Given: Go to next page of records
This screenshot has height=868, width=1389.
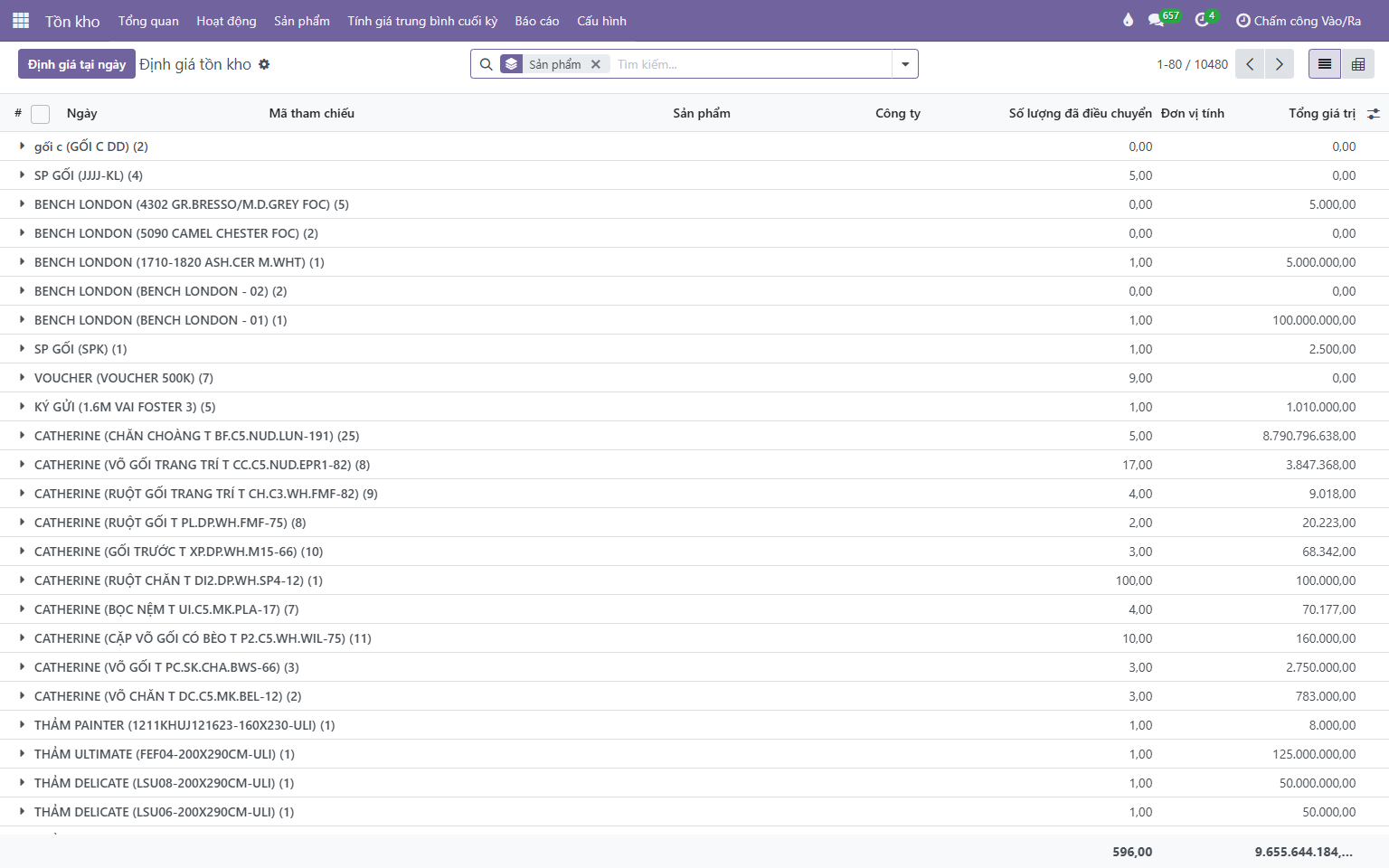Looking at the screenshot, I should 1279,64.
